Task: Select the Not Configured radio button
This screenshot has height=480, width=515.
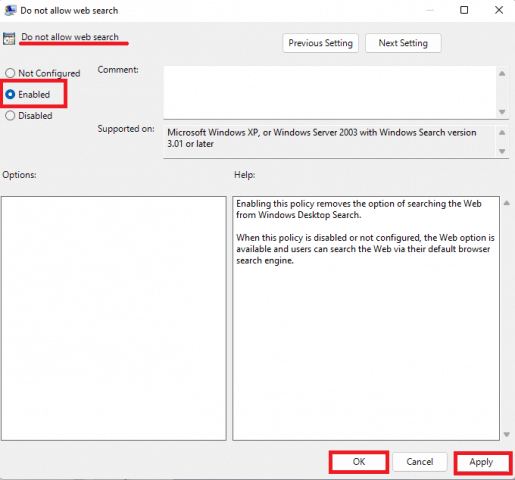Action: [10, 73]
